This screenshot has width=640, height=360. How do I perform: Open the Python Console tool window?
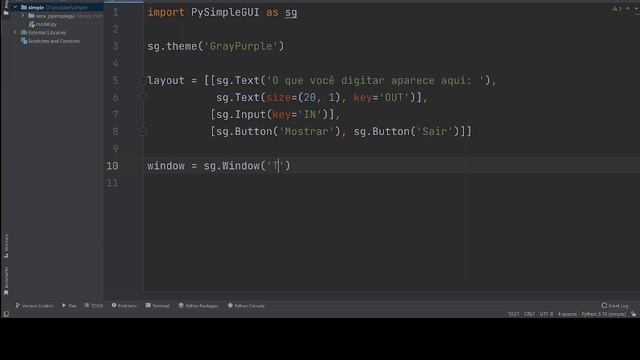tap(246, 306)
